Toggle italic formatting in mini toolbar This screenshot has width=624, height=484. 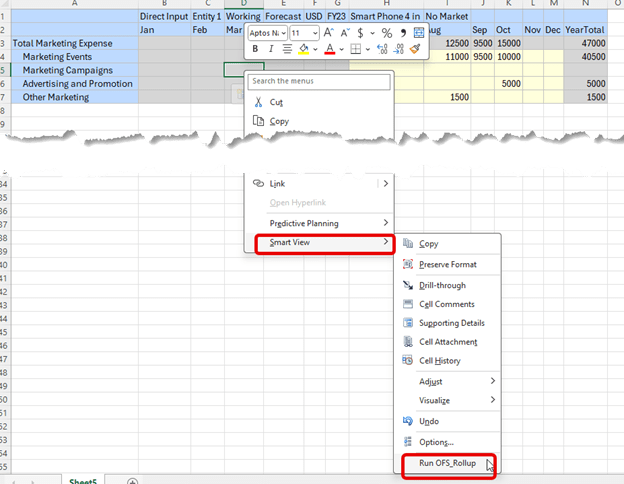271,49
